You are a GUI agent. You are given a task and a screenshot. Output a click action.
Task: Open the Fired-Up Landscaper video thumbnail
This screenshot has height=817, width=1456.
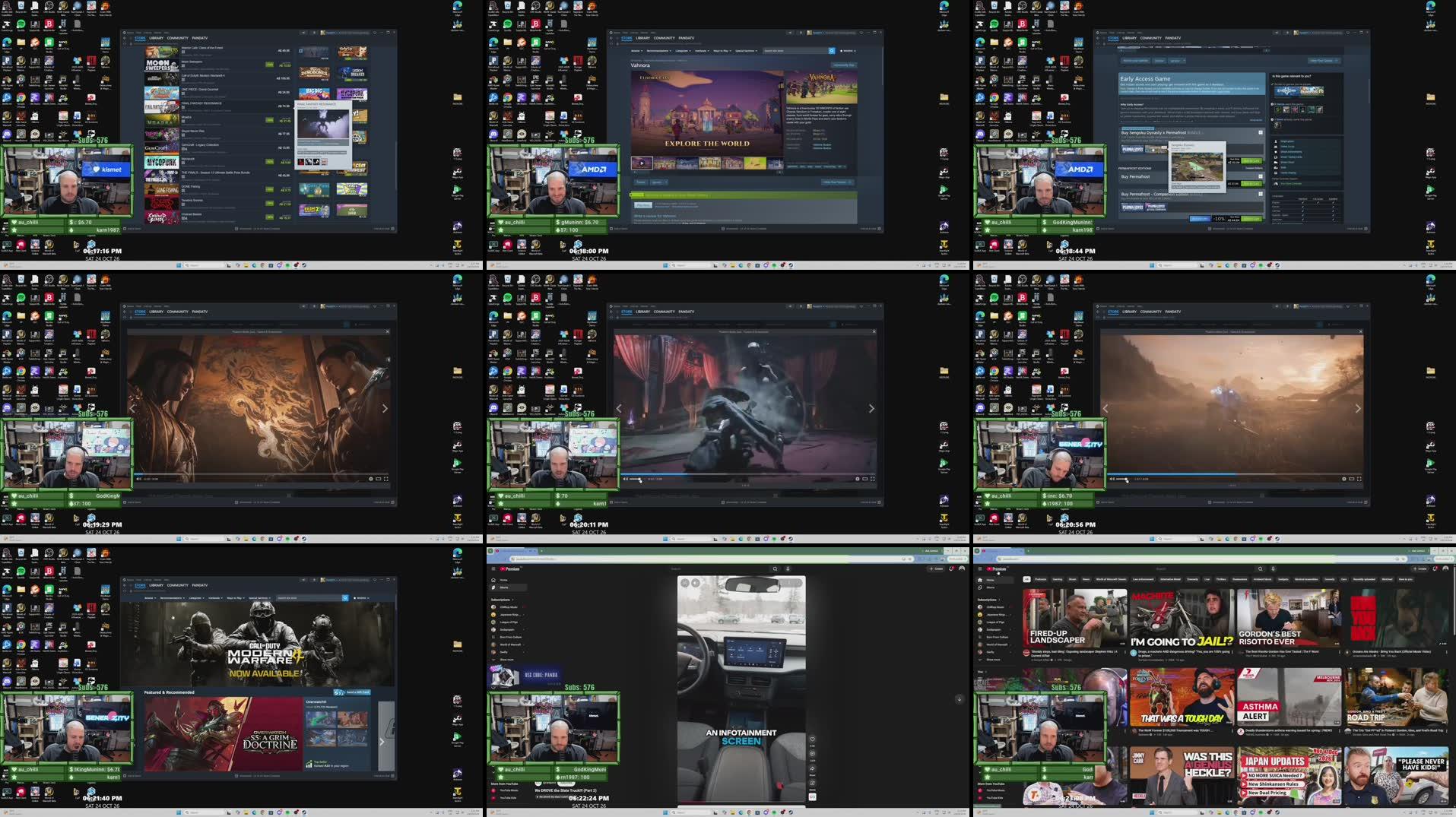(x=1074, y=618)
